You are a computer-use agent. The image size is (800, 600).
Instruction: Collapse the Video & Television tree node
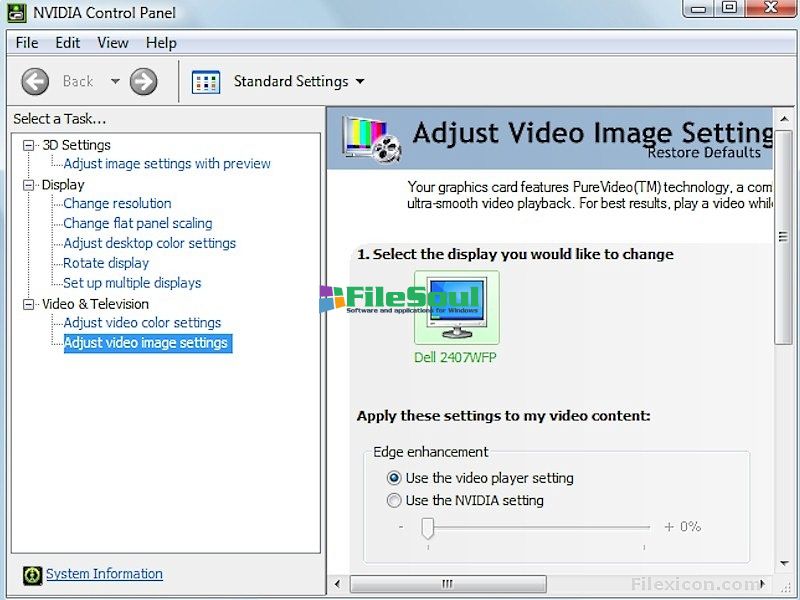[x=29, y=304]
